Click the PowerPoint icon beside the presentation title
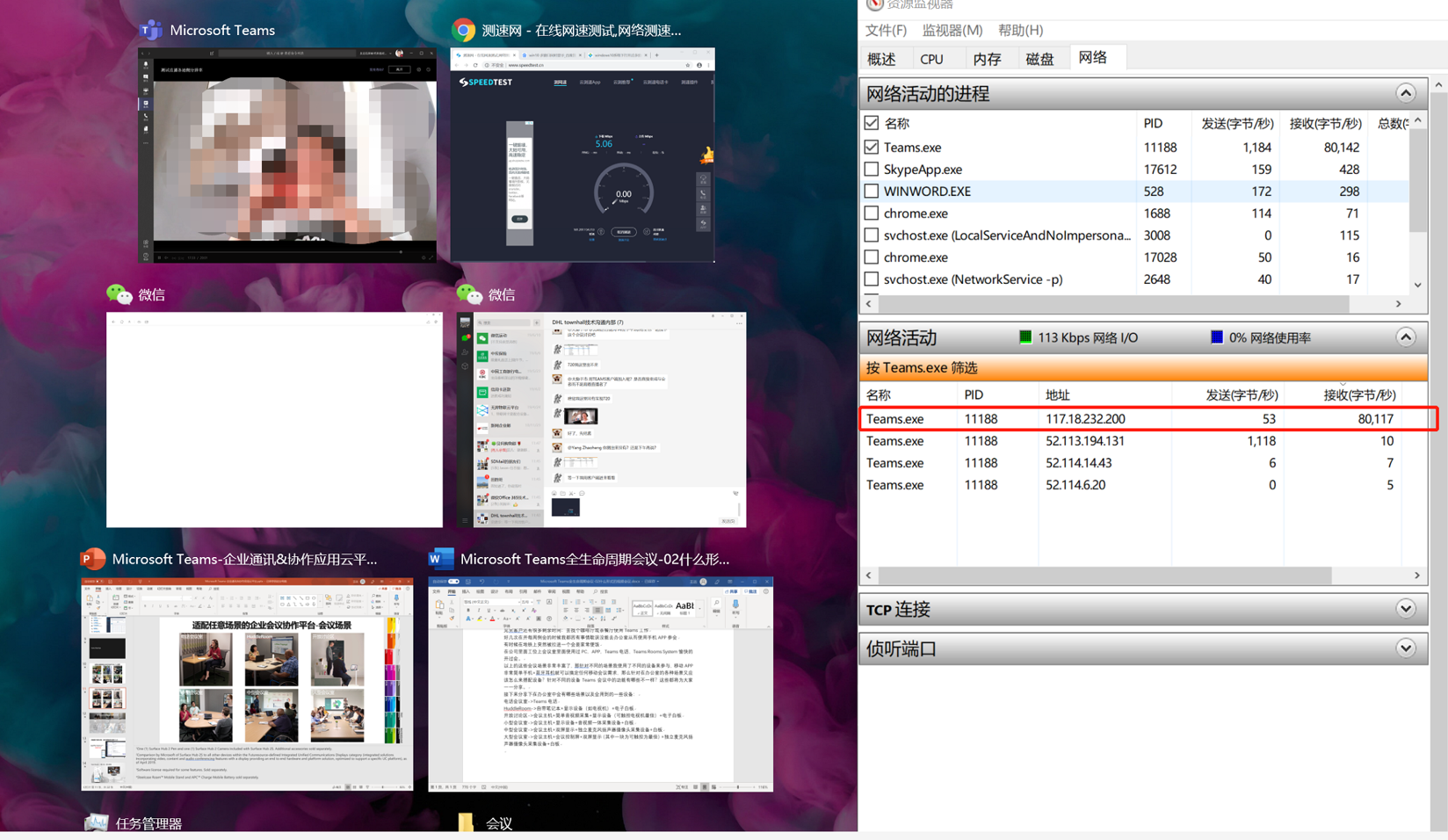 pos(93,559)
